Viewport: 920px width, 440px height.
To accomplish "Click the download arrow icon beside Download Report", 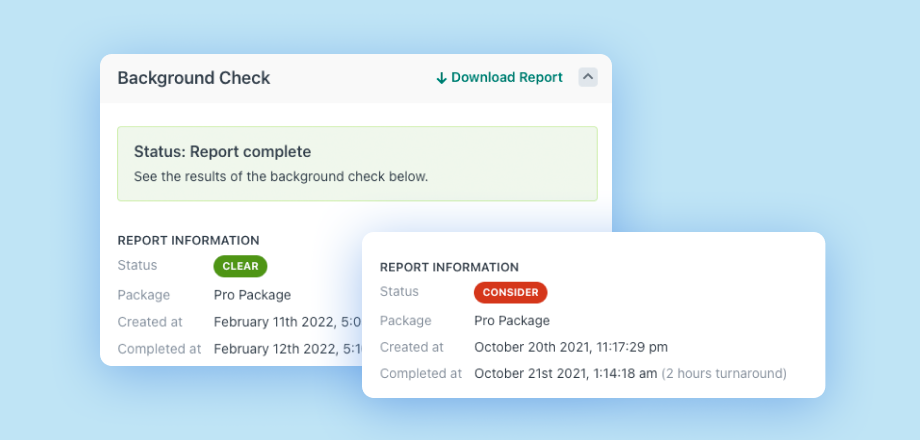I will tap(441, 78).
